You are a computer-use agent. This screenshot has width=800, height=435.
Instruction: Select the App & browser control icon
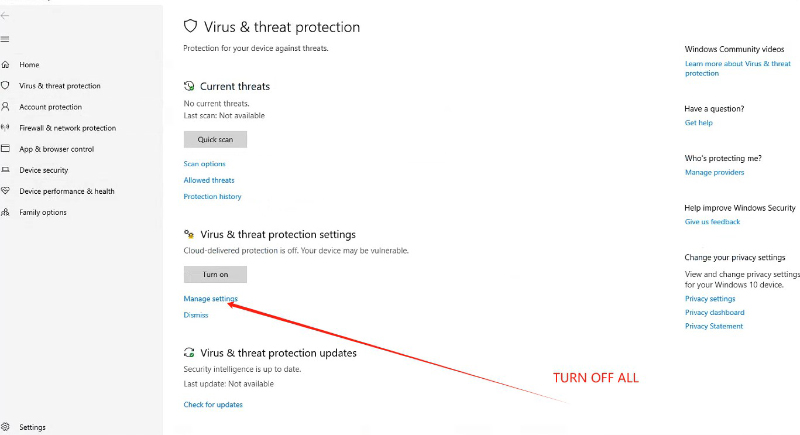click(6, 148)
